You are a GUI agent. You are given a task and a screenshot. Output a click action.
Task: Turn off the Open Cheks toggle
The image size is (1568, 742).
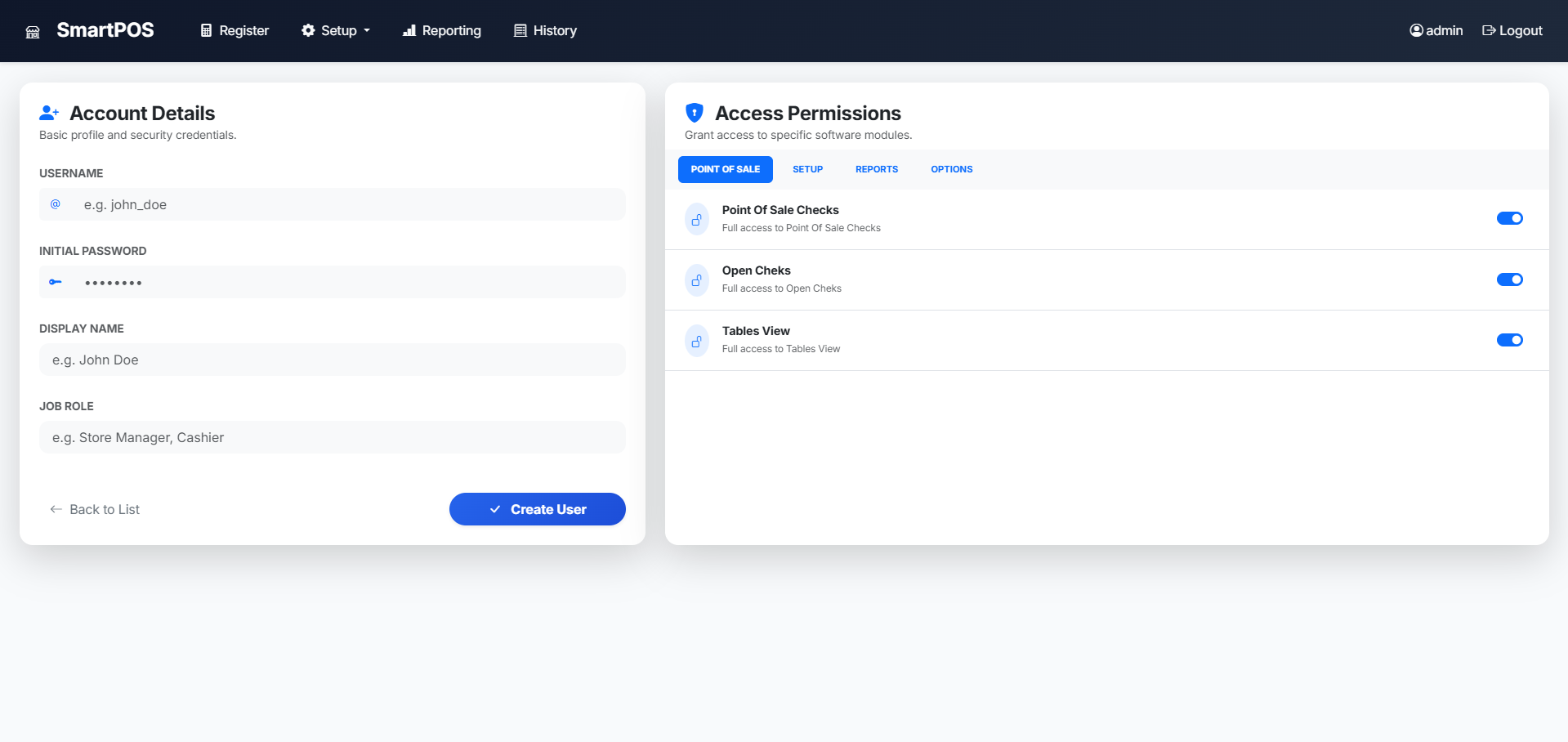1509,279
